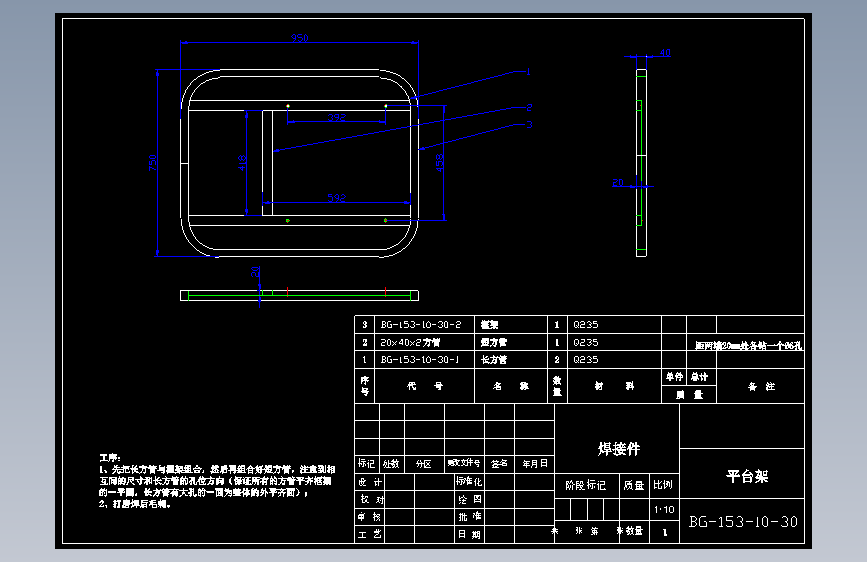
Task: Click the 批准 label cell
Action: coord(469,517)
